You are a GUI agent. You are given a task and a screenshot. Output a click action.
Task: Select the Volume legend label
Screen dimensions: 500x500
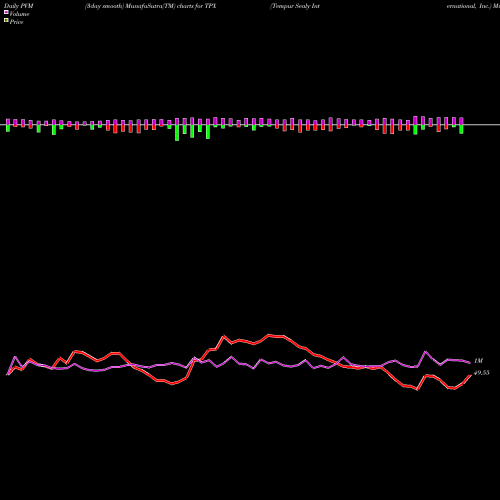click(19, 14)
